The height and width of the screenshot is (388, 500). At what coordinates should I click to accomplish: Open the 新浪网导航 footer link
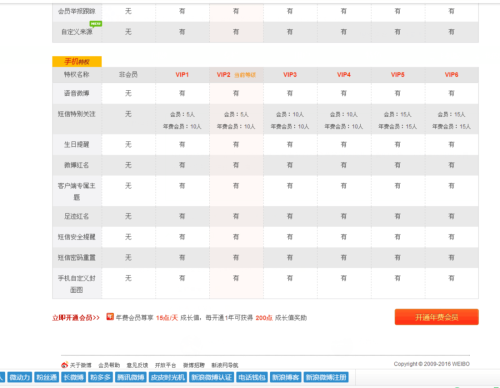(x=225, y=365)
